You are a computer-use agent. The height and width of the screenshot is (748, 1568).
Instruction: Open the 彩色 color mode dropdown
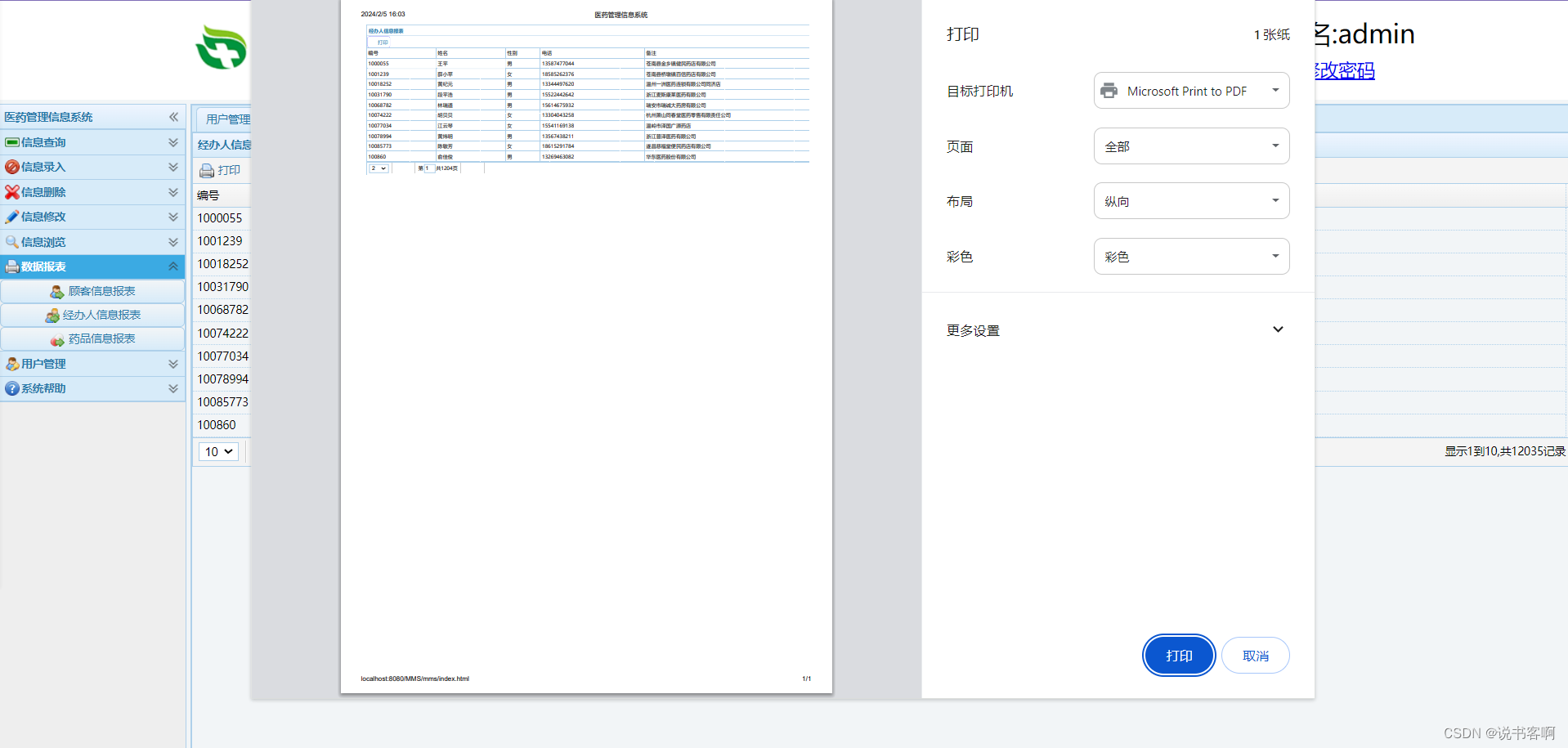(1191, 257)
